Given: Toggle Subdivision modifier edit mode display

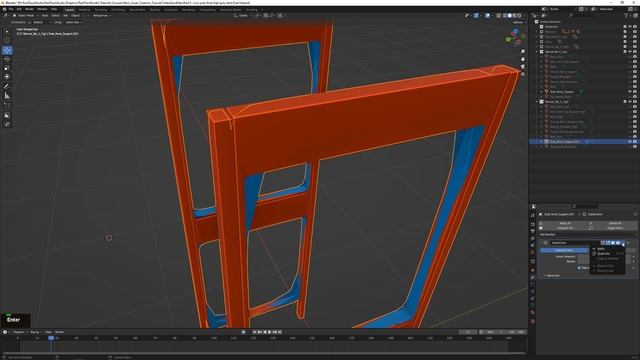Looking at the screenshot, I should pos(608,243).
